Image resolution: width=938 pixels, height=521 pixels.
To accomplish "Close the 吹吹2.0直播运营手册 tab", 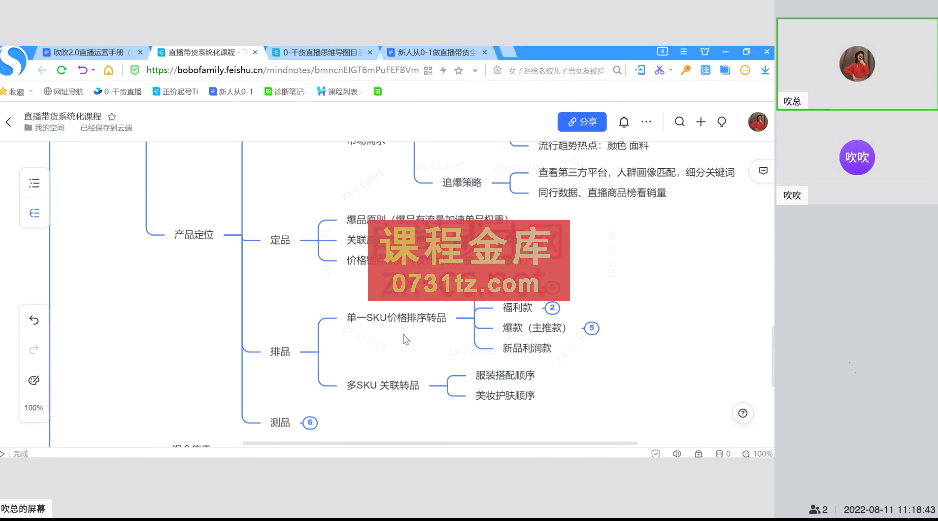I will 141,53.
